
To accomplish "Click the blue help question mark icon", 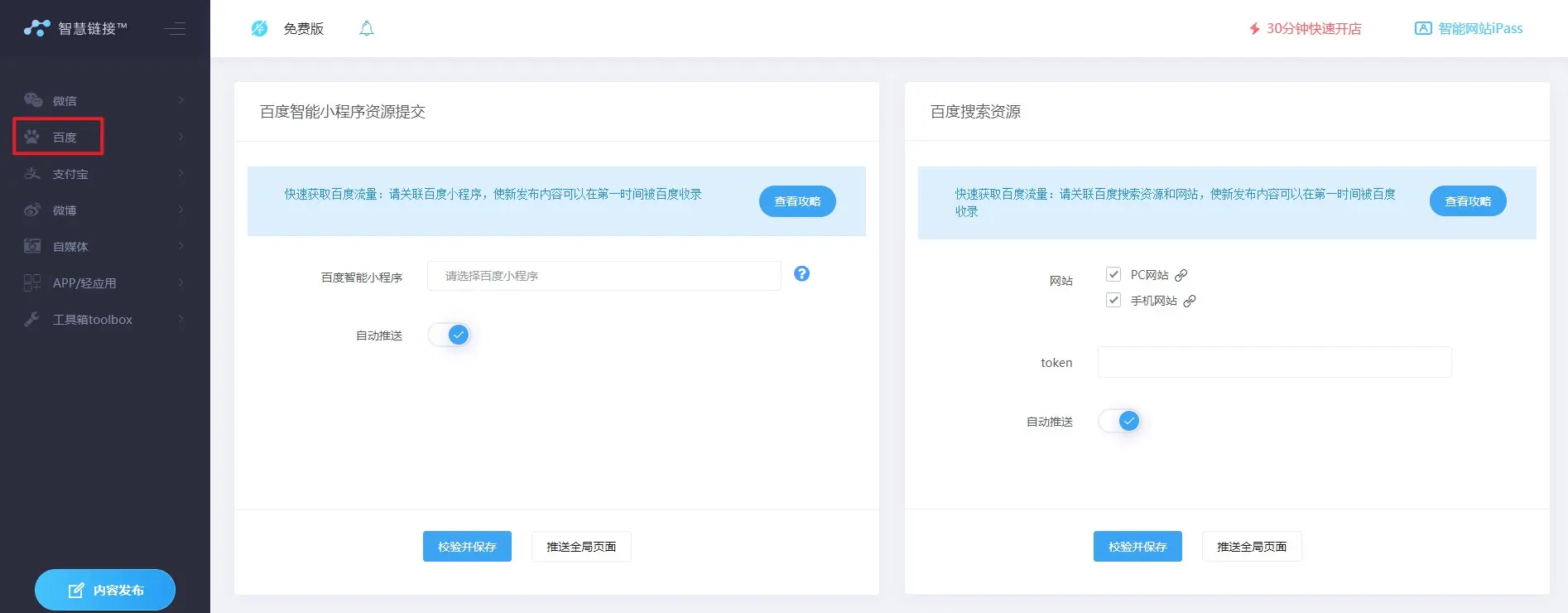I will pyautogui.click(x=801, y=274).
